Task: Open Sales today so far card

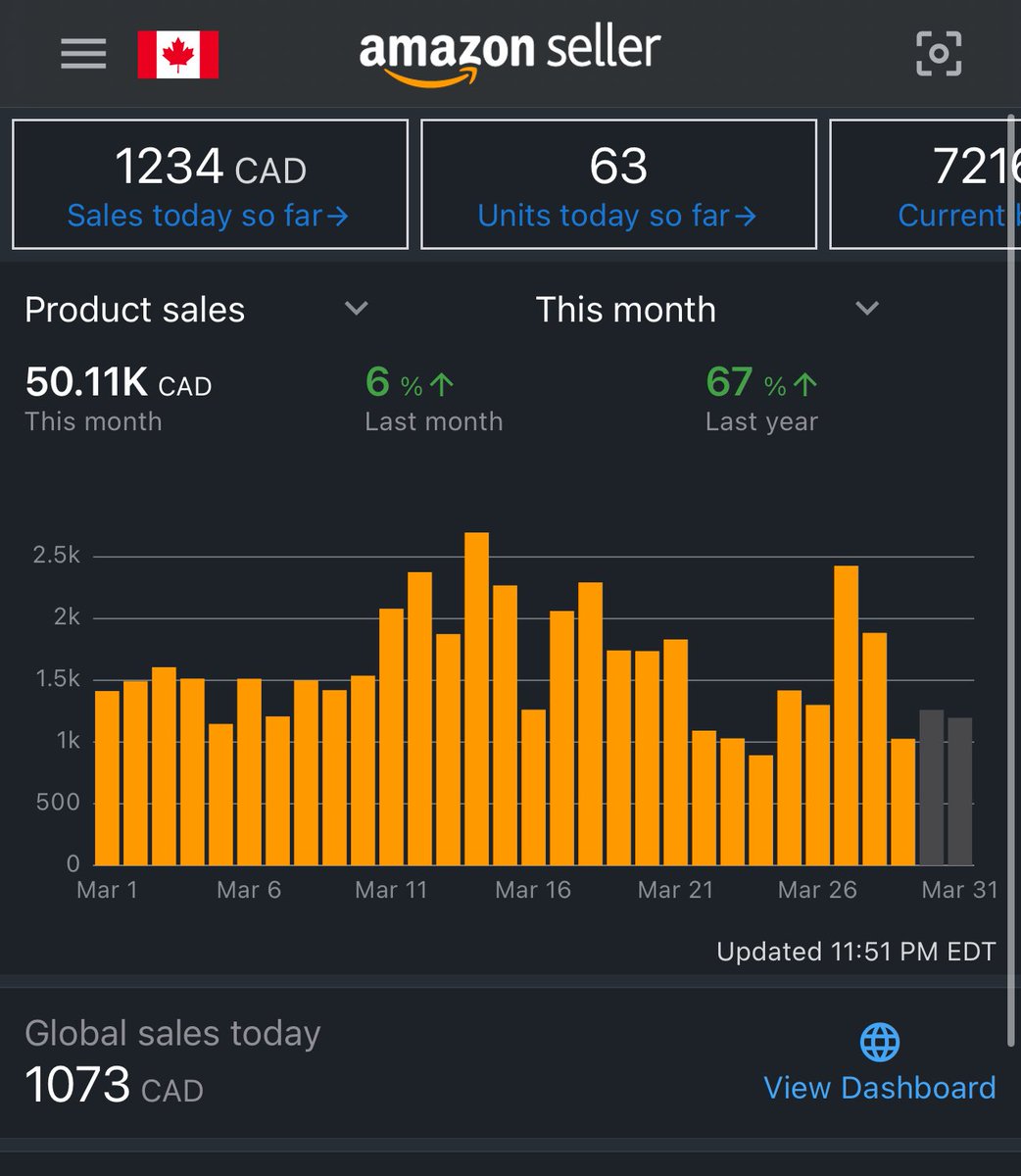Action: 210,184
